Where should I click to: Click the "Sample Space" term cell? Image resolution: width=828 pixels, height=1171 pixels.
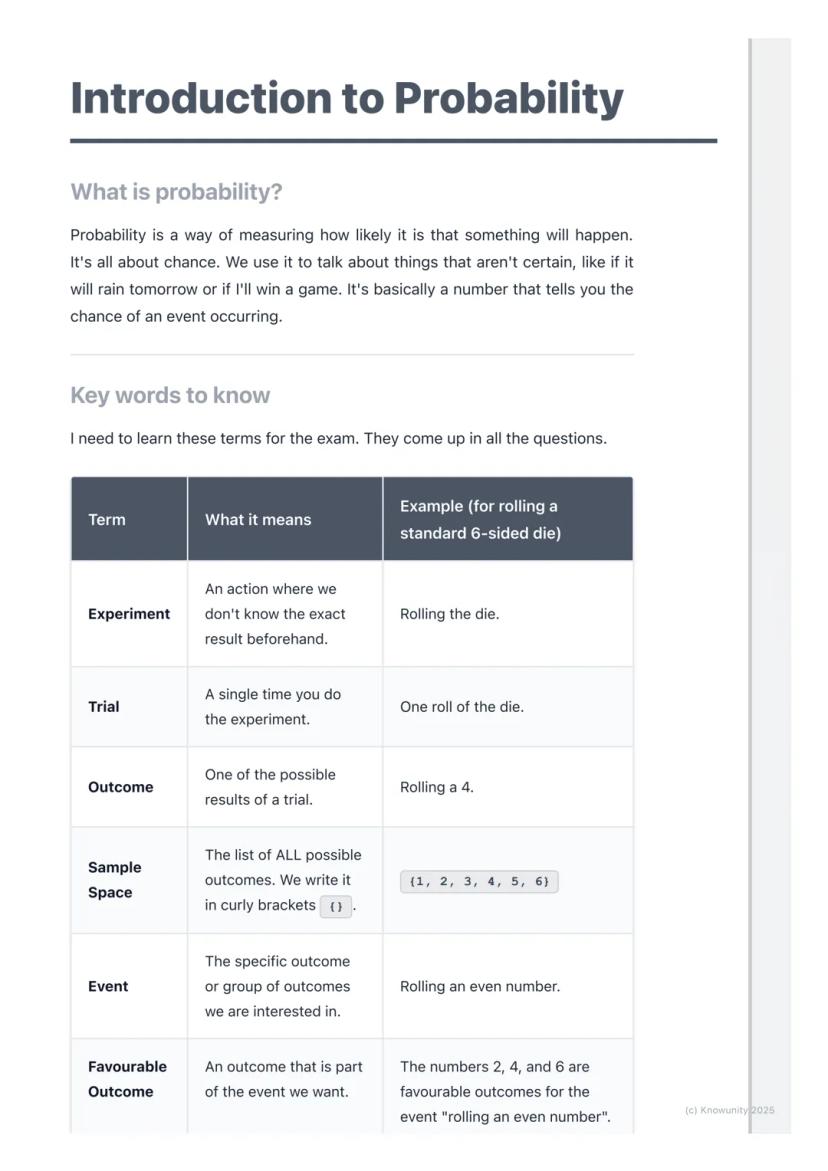point(115,880)
